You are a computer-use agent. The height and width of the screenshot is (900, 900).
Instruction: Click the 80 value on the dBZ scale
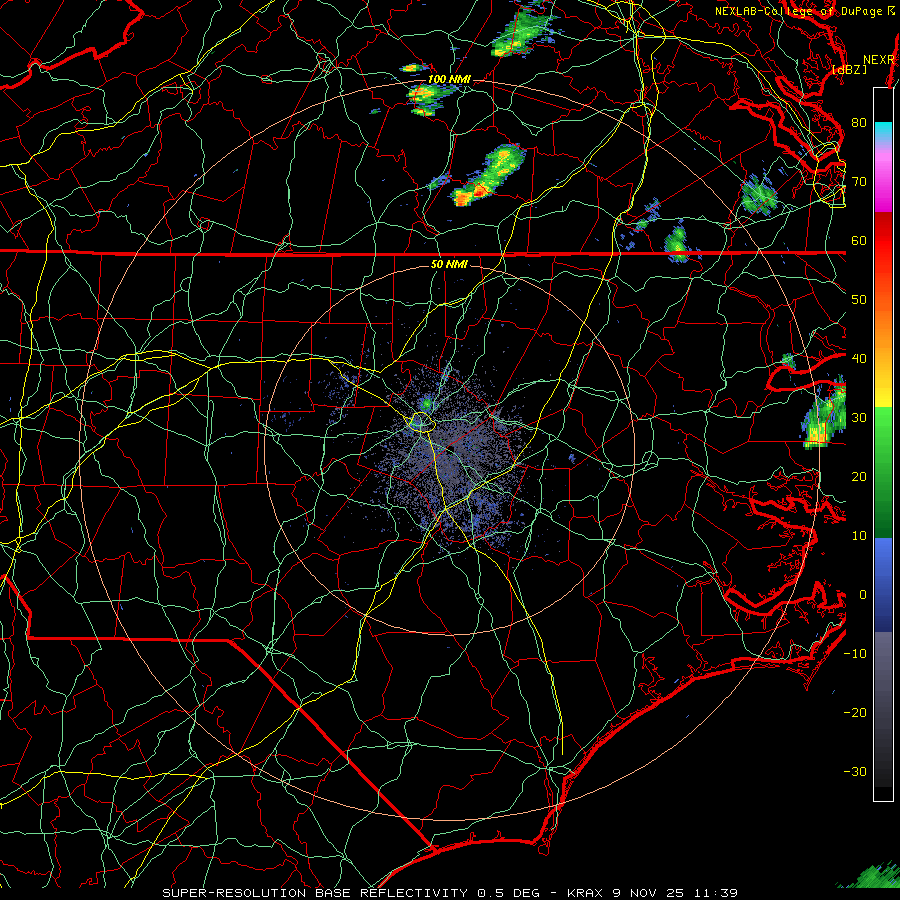pos(859,122)
